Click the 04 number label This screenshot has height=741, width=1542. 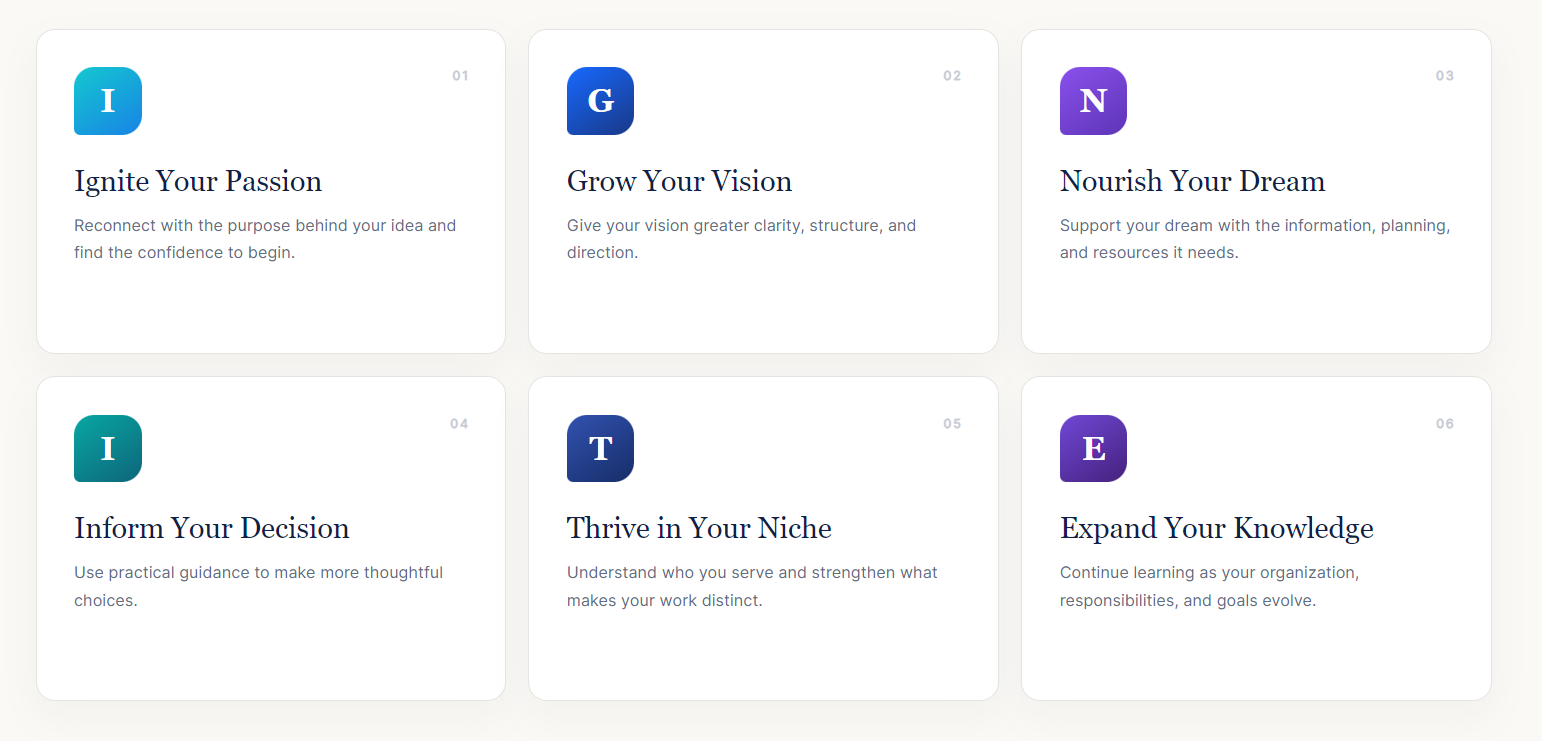tap(459, 424)
